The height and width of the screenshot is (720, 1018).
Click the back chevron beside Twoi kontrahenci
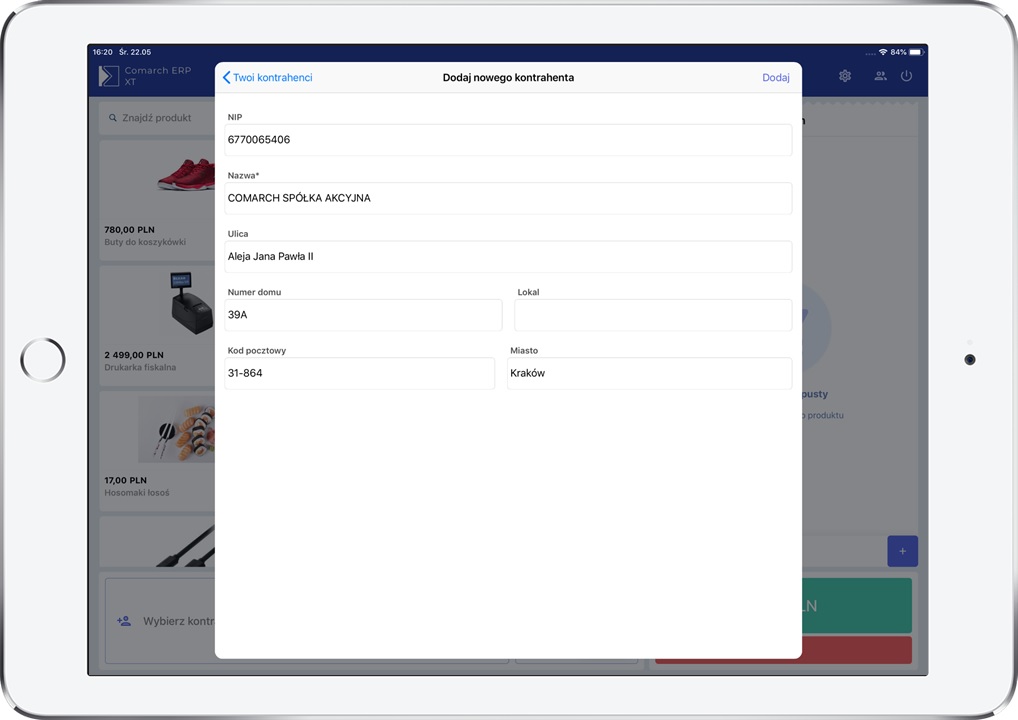(226, 77)
